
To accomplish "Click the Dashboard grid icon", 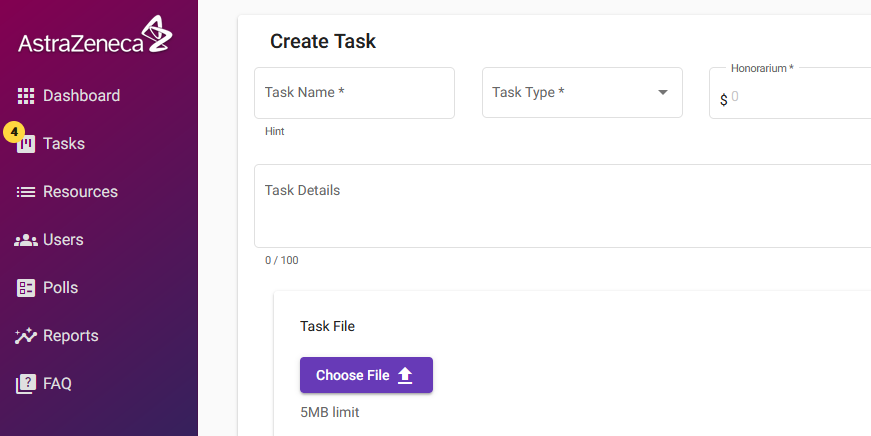I will click(26, 96).
